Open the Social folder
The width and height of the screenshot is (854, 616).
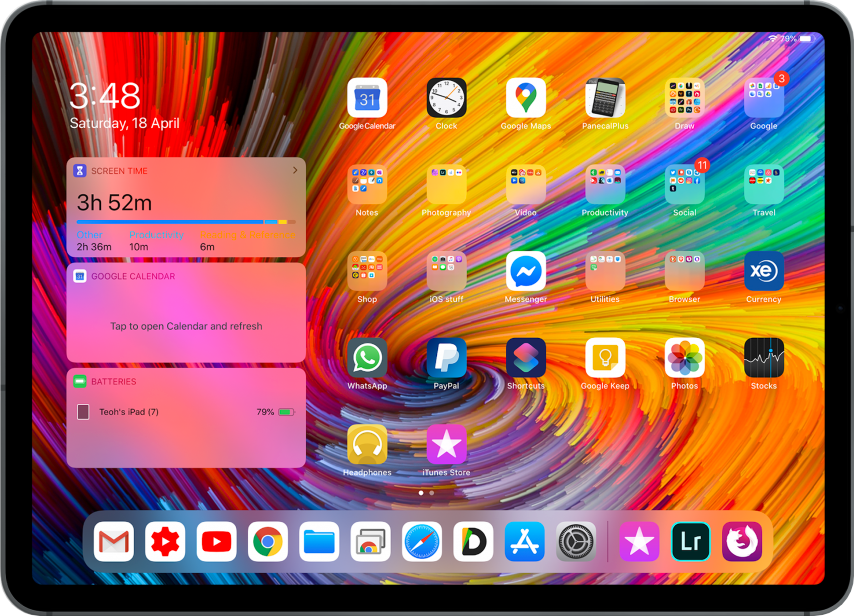pyautogui.click(x=685, y=185)
